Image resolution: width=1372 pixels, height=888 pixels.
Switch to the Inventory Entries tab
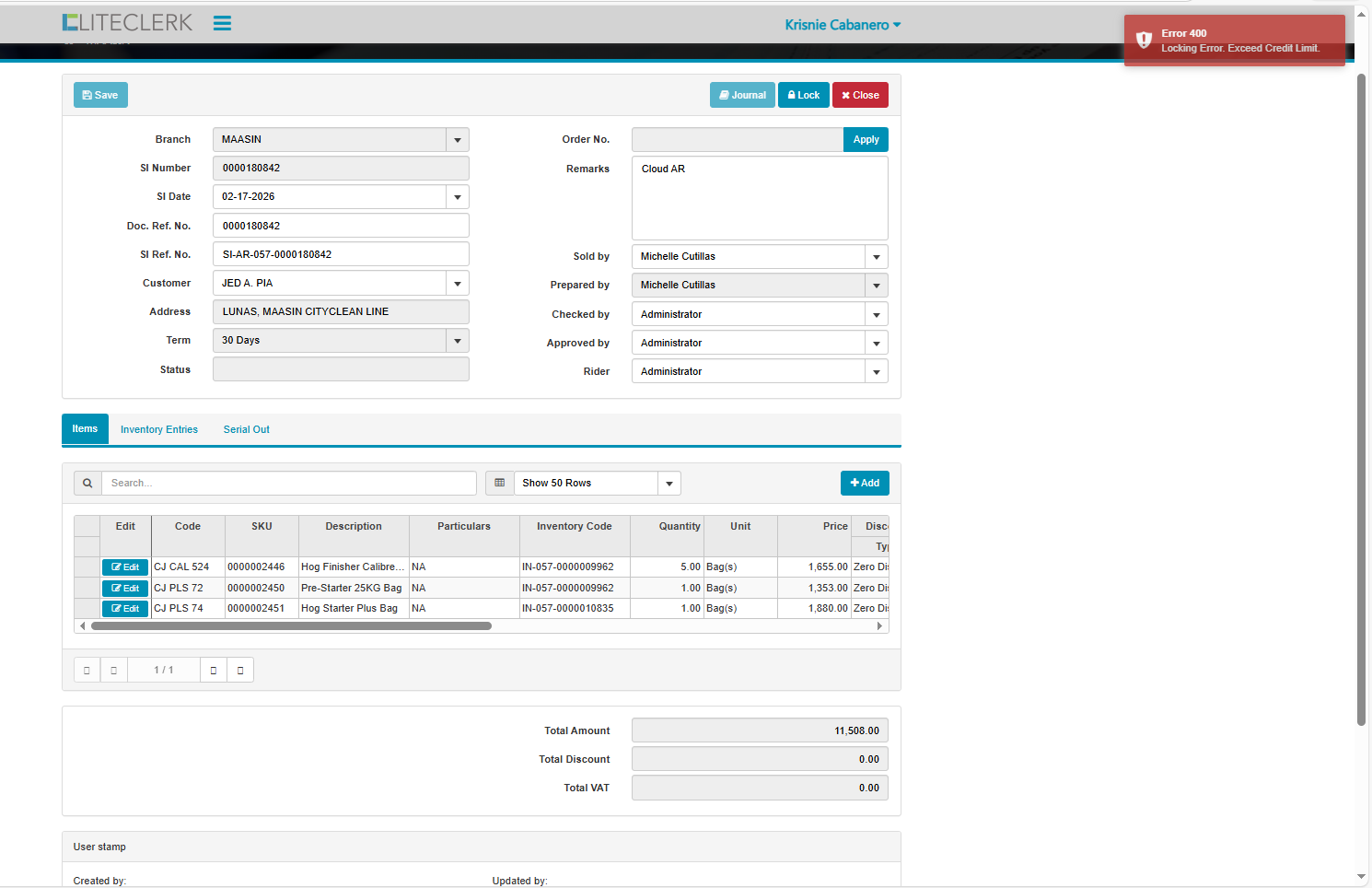tap(159, 430)
